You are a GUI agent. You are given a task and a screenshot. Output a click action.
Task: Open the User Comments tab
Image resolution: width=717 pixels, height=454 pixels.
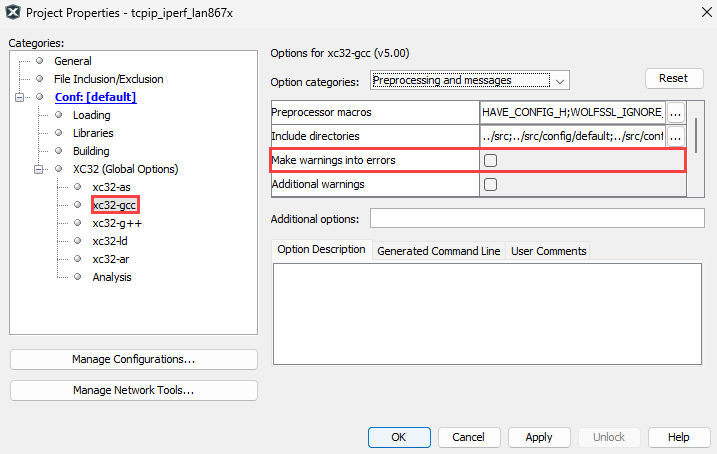pos(547,251)
